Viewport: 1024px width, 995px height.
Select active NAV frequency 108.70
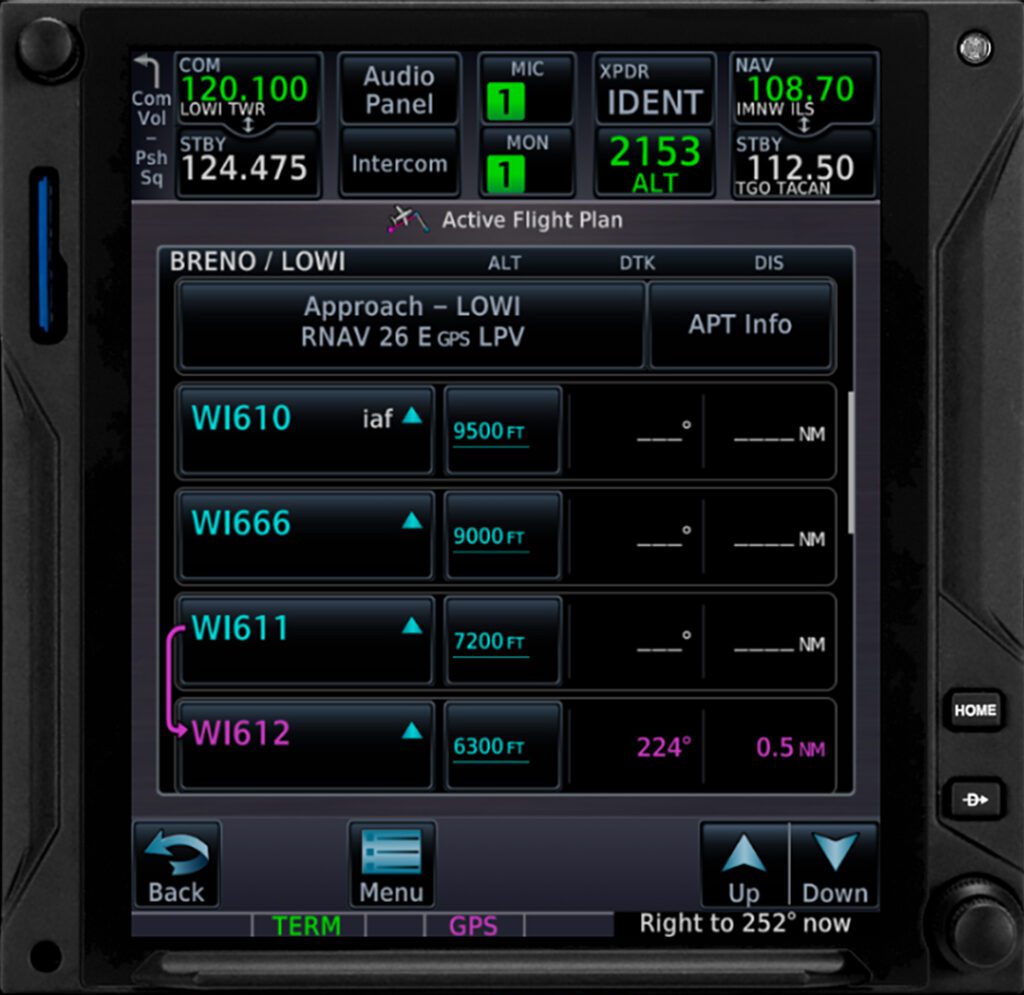click(803, 88)
